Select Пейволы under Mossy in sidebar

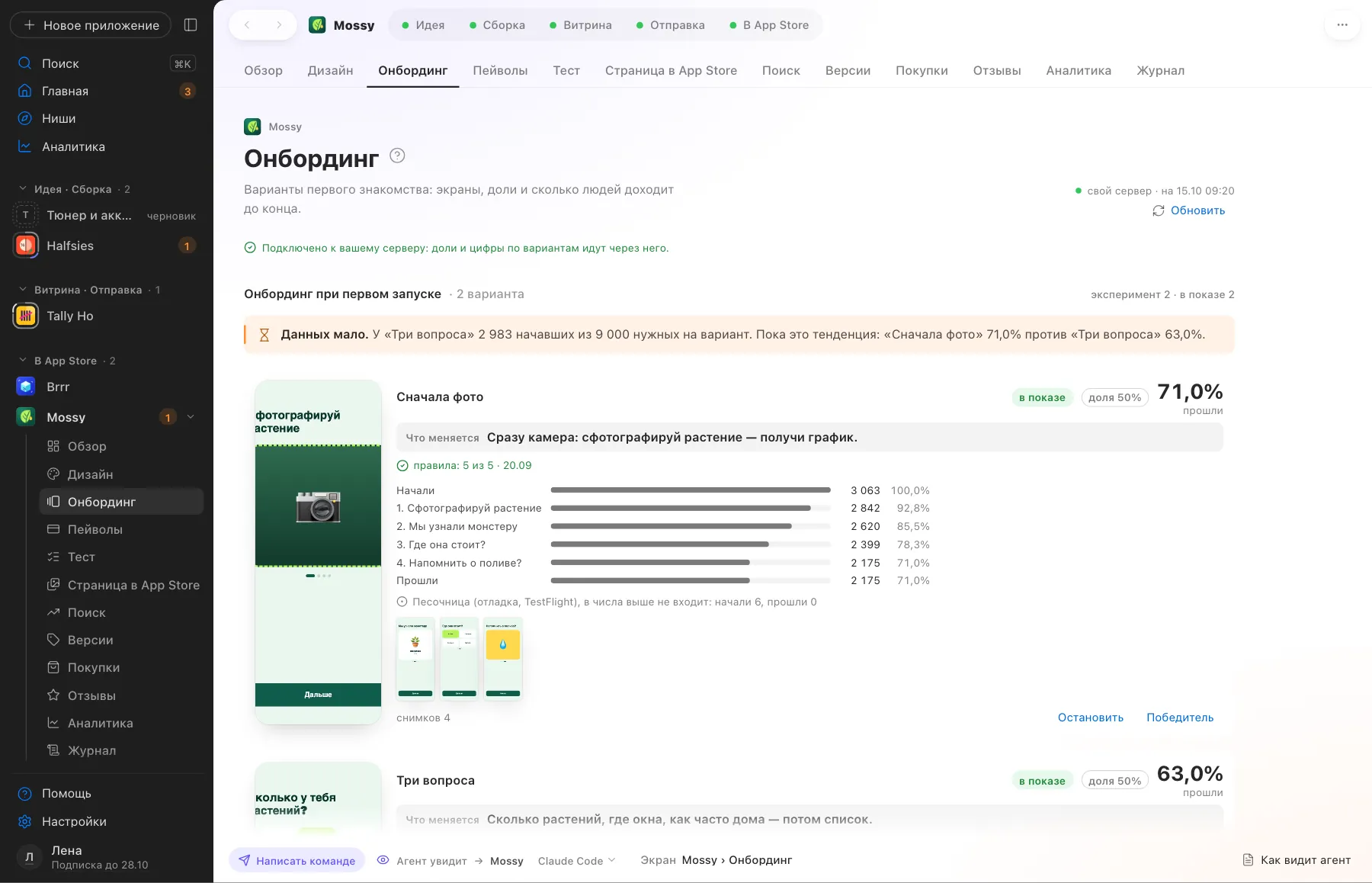(122, 529)
